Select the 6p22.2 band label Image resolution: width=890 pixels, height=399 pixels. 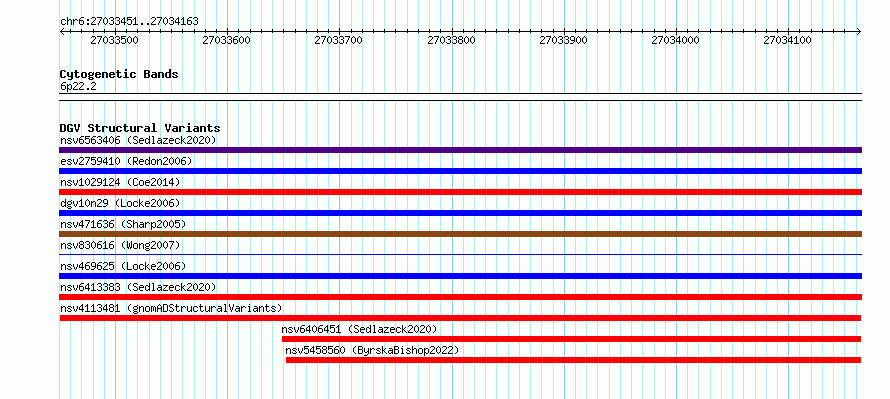78,86
